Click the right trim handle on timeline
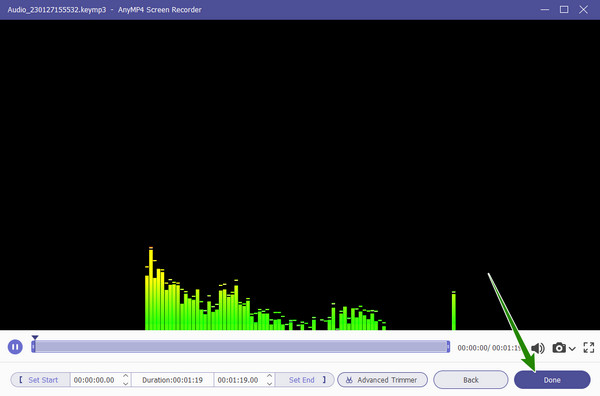 coord(448,347)
